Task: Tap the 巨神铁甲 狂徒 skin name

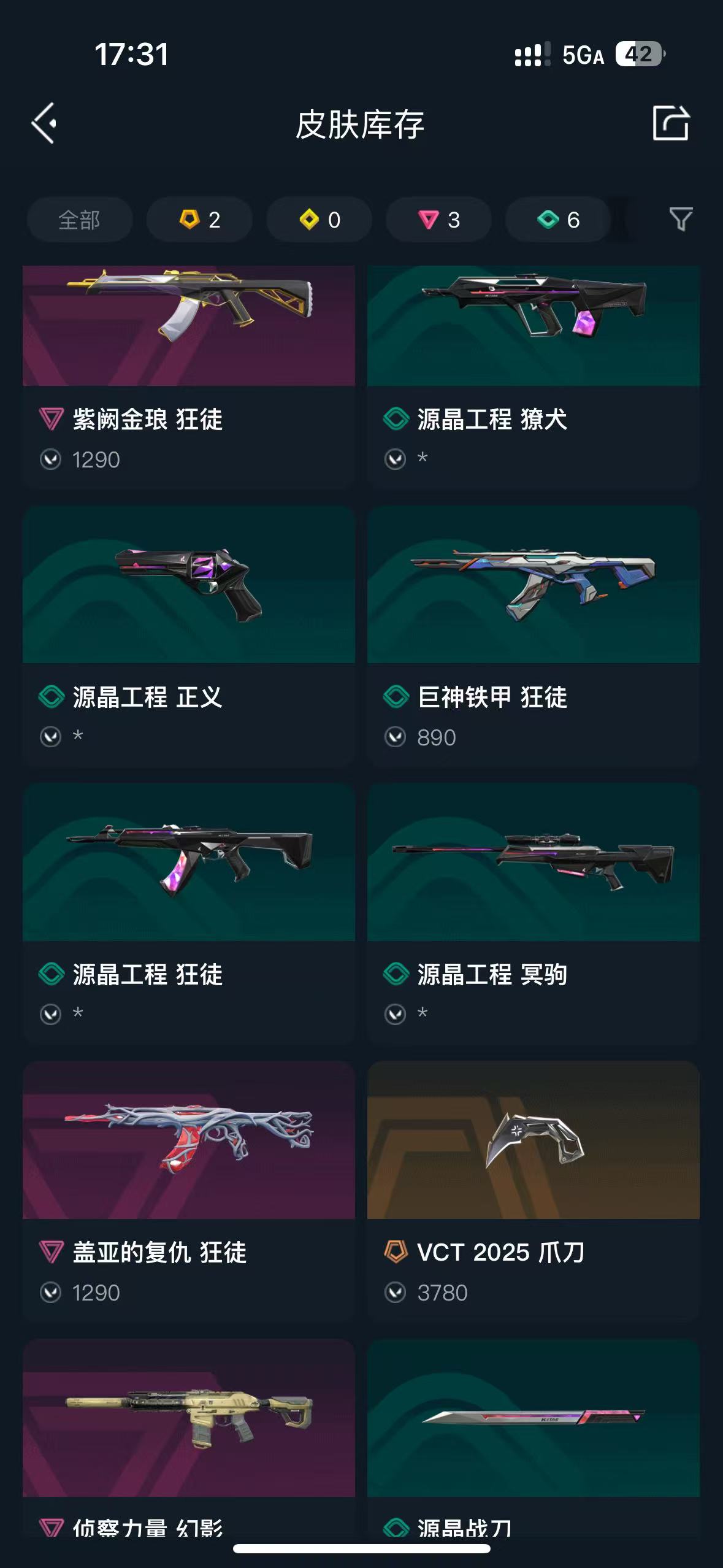Action: coord(492,697)
